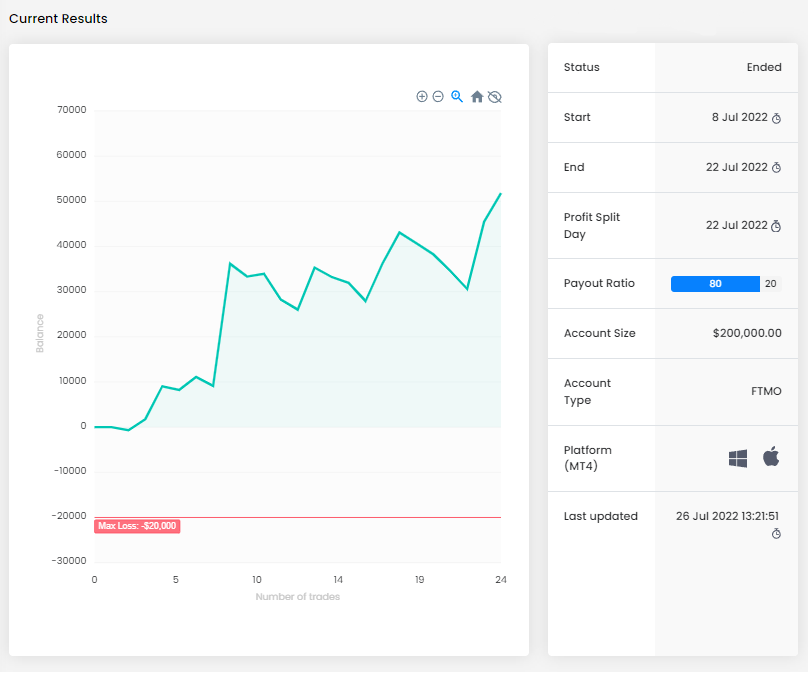The image size is (808, 673).
Task: Toggle chart visibility with the crossed-eye icon
Action: (x=495, y=96)
